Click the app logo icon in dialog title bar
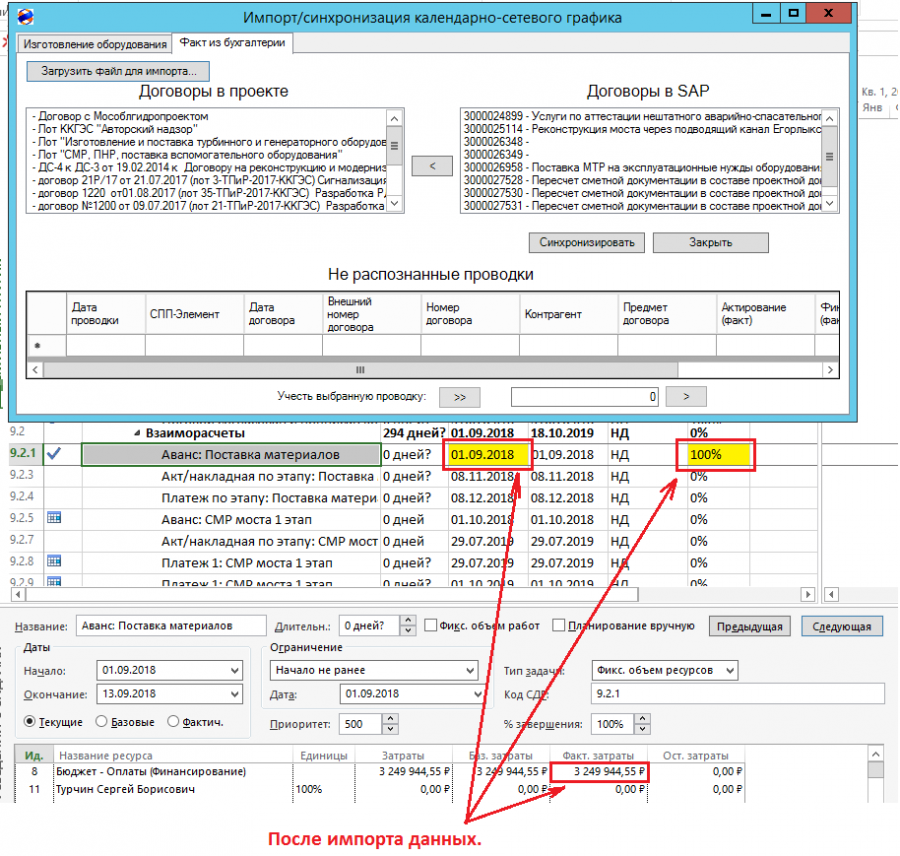 point(25,17)
